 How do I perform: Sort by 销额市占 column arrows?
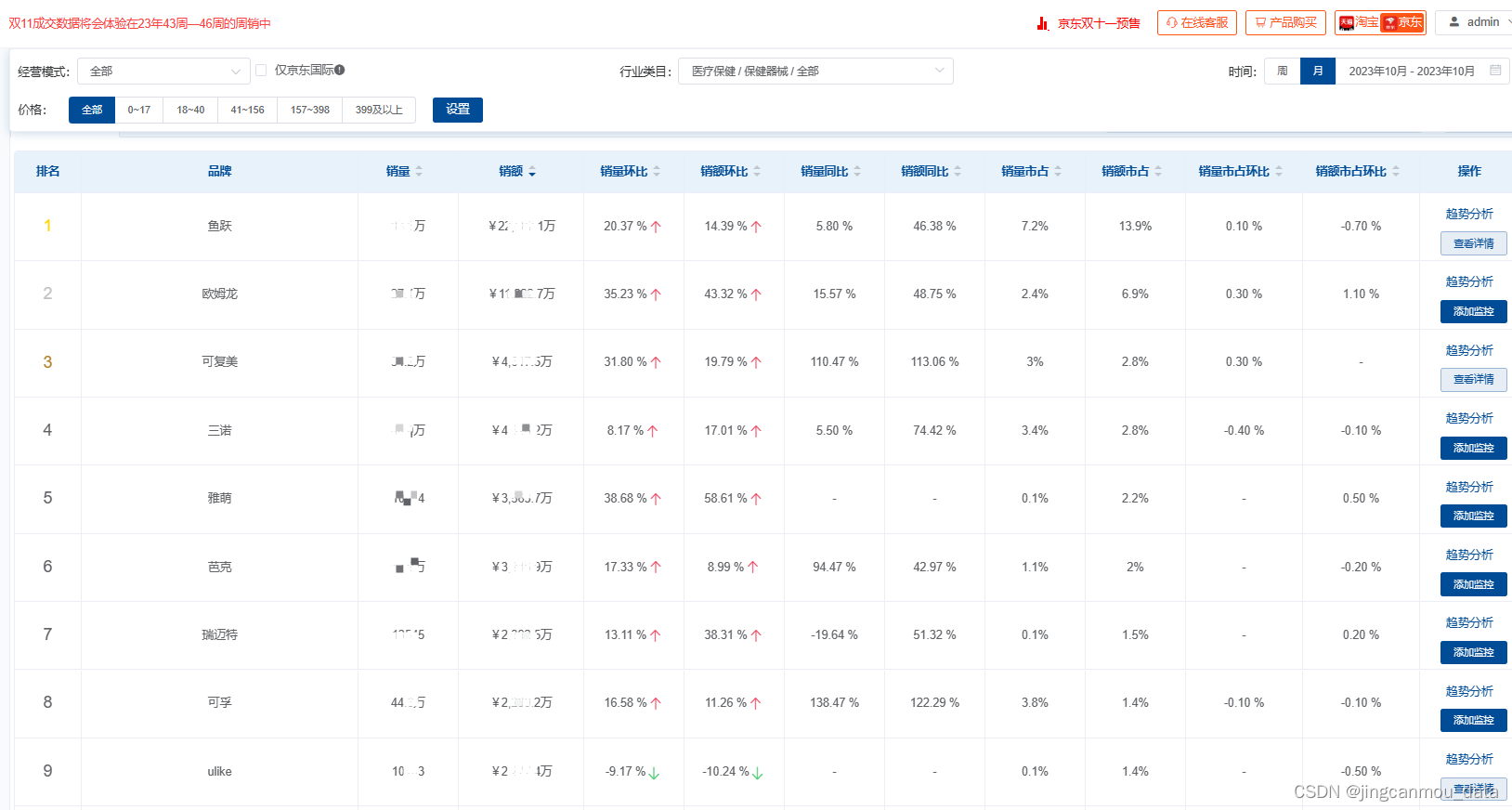[1158, 171]
